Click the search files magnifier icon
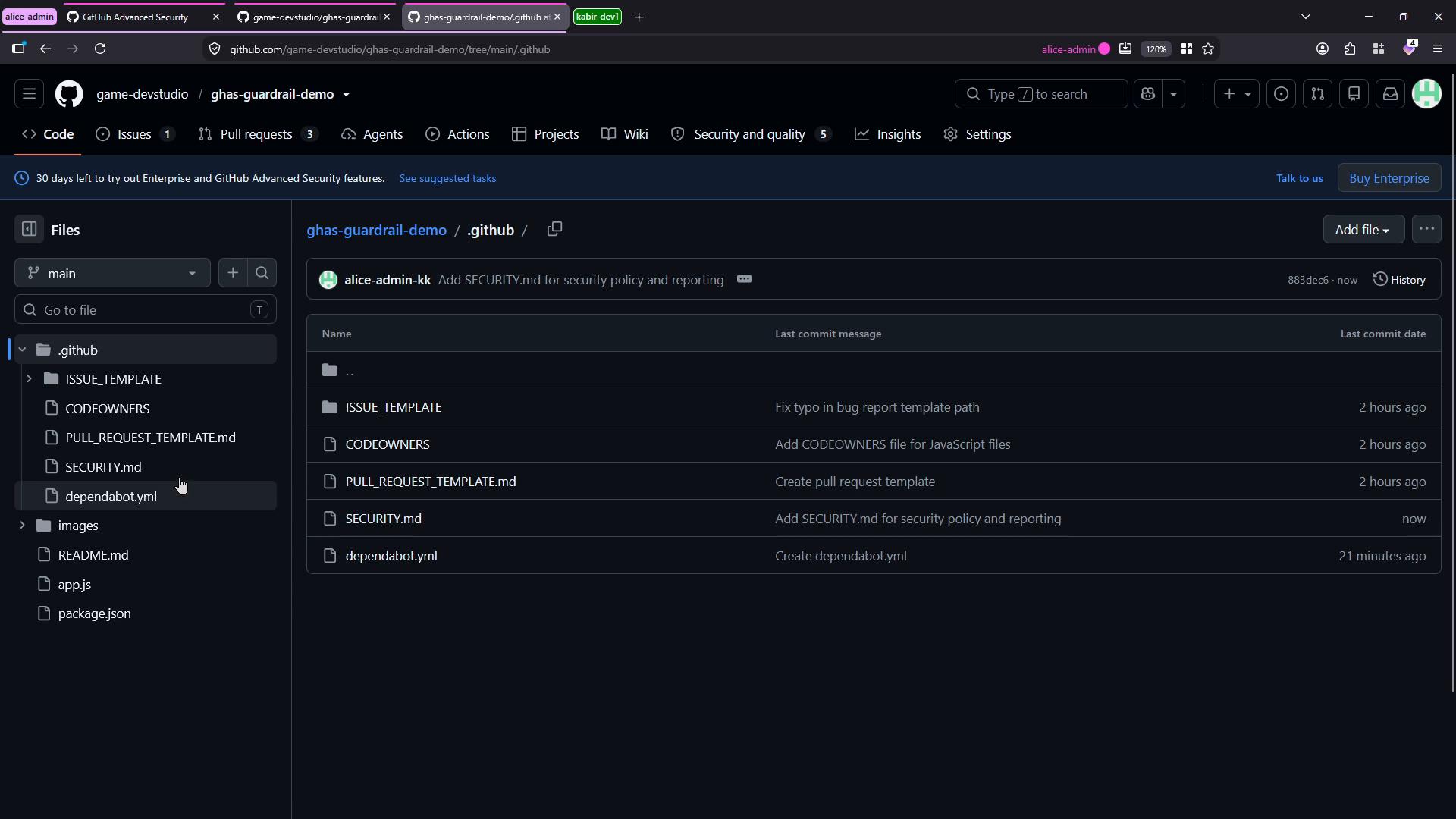The width and height of the screenshot is (1456, 819). pos(262,273)
